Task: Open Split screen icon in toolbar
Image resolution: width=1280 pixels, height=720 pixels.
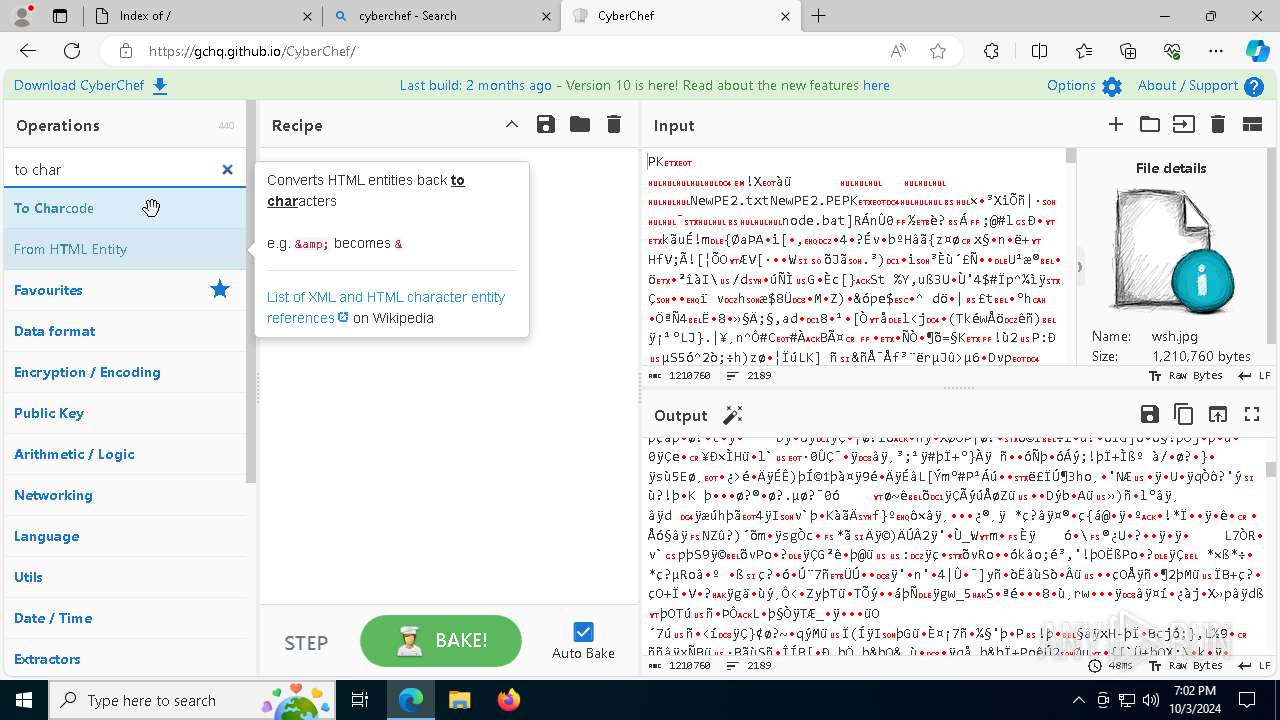Action: (1040, 51)
